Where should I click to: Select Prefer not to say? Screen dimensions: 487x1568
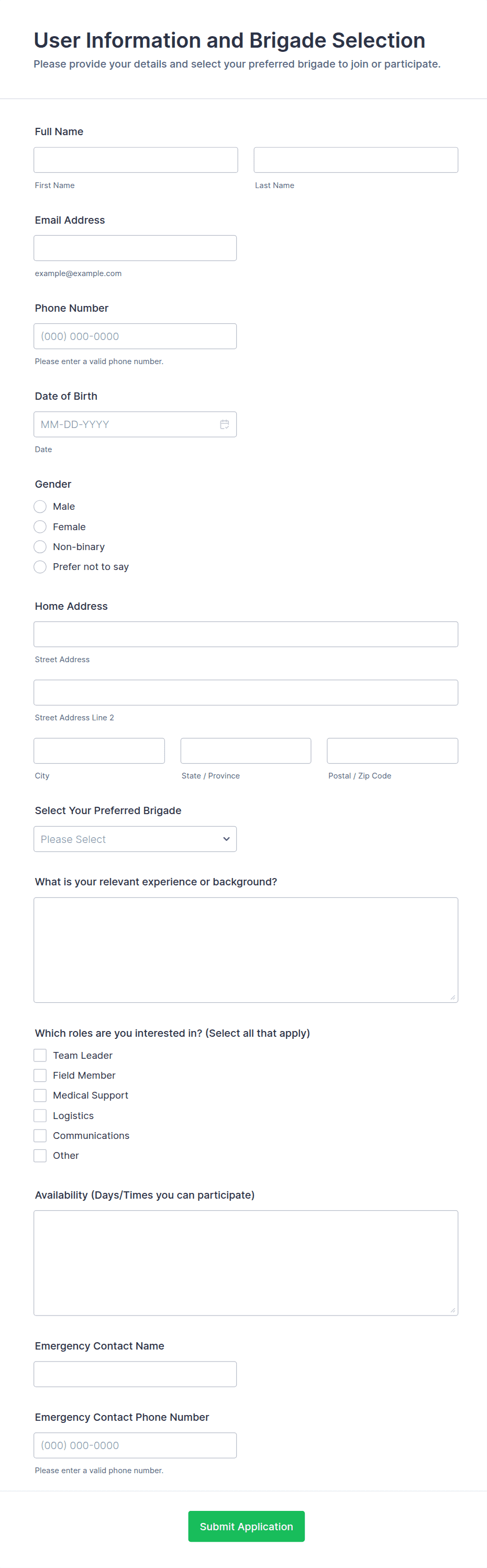click(x=40, y=567)
